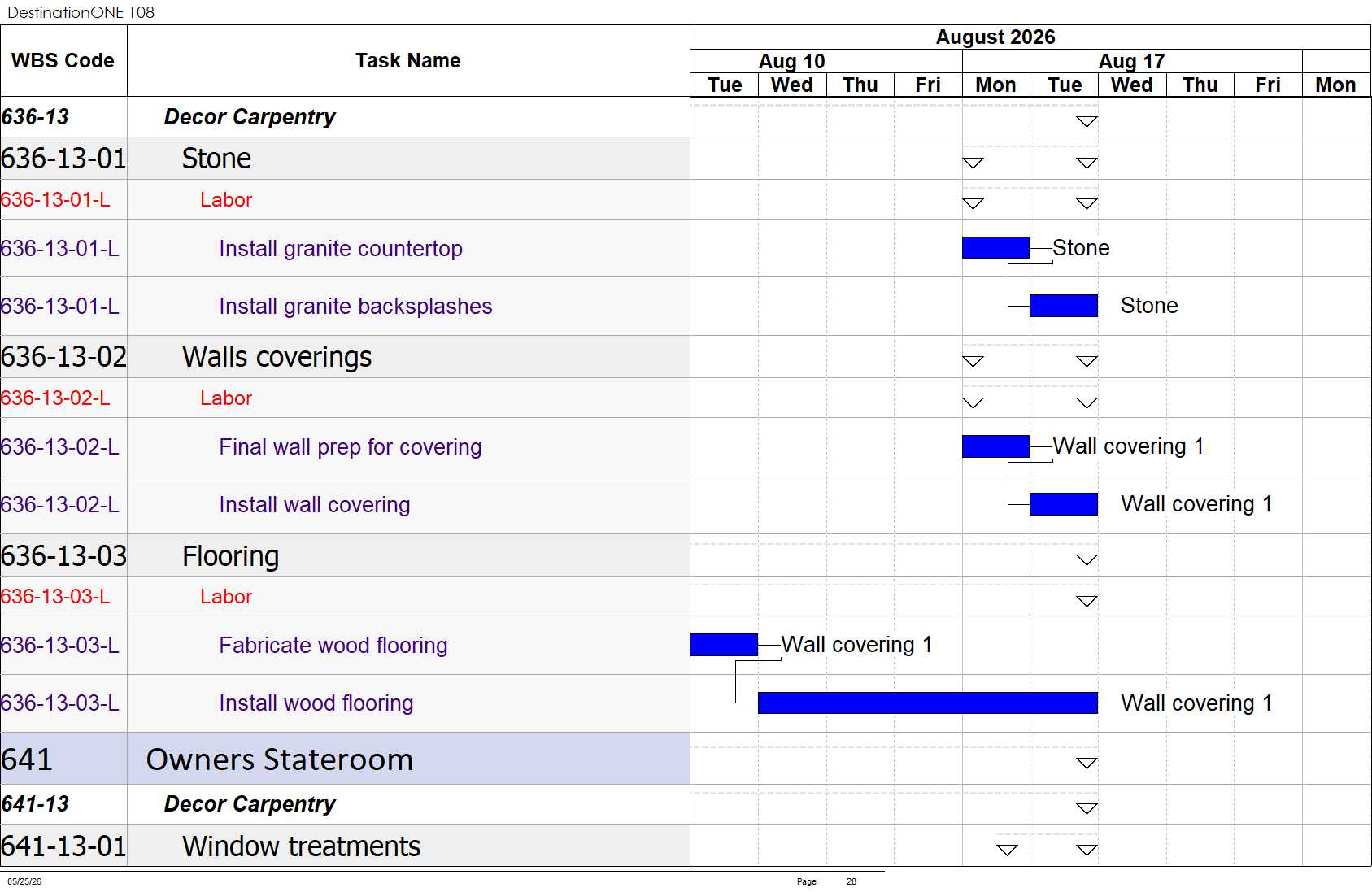Select the Owners Stateroom task name
1372x892 pixels.
[280, 759]
